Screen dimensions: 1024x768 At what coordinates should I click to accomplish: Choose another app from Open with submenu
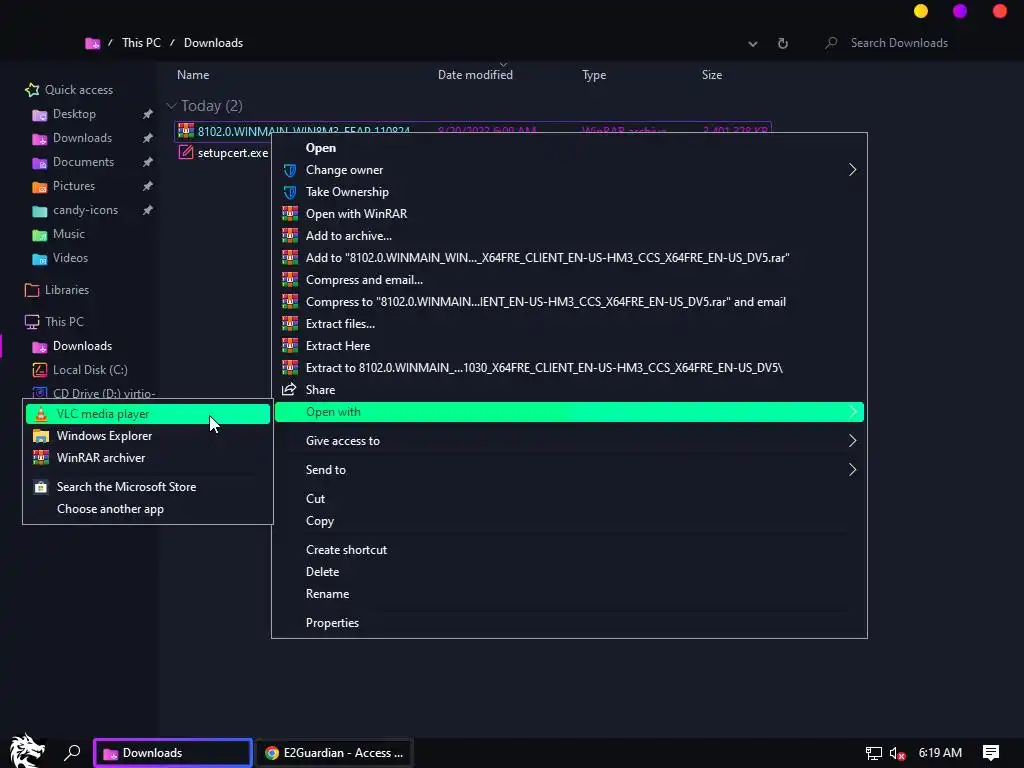pyautogui.click(x=148, y=509)
